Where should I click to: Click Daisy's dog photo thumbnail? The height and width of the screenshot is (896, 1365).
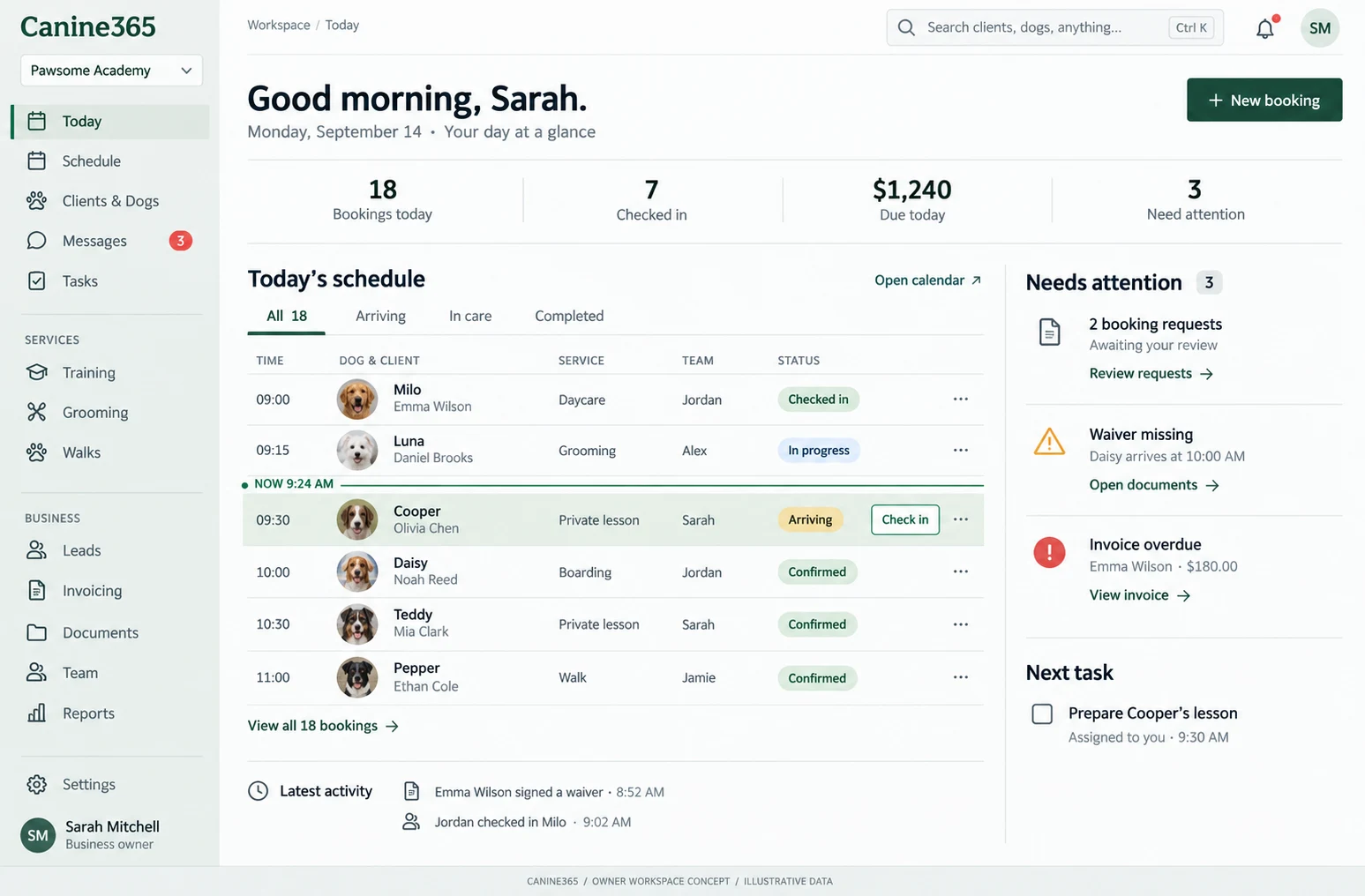click(357, 571)
